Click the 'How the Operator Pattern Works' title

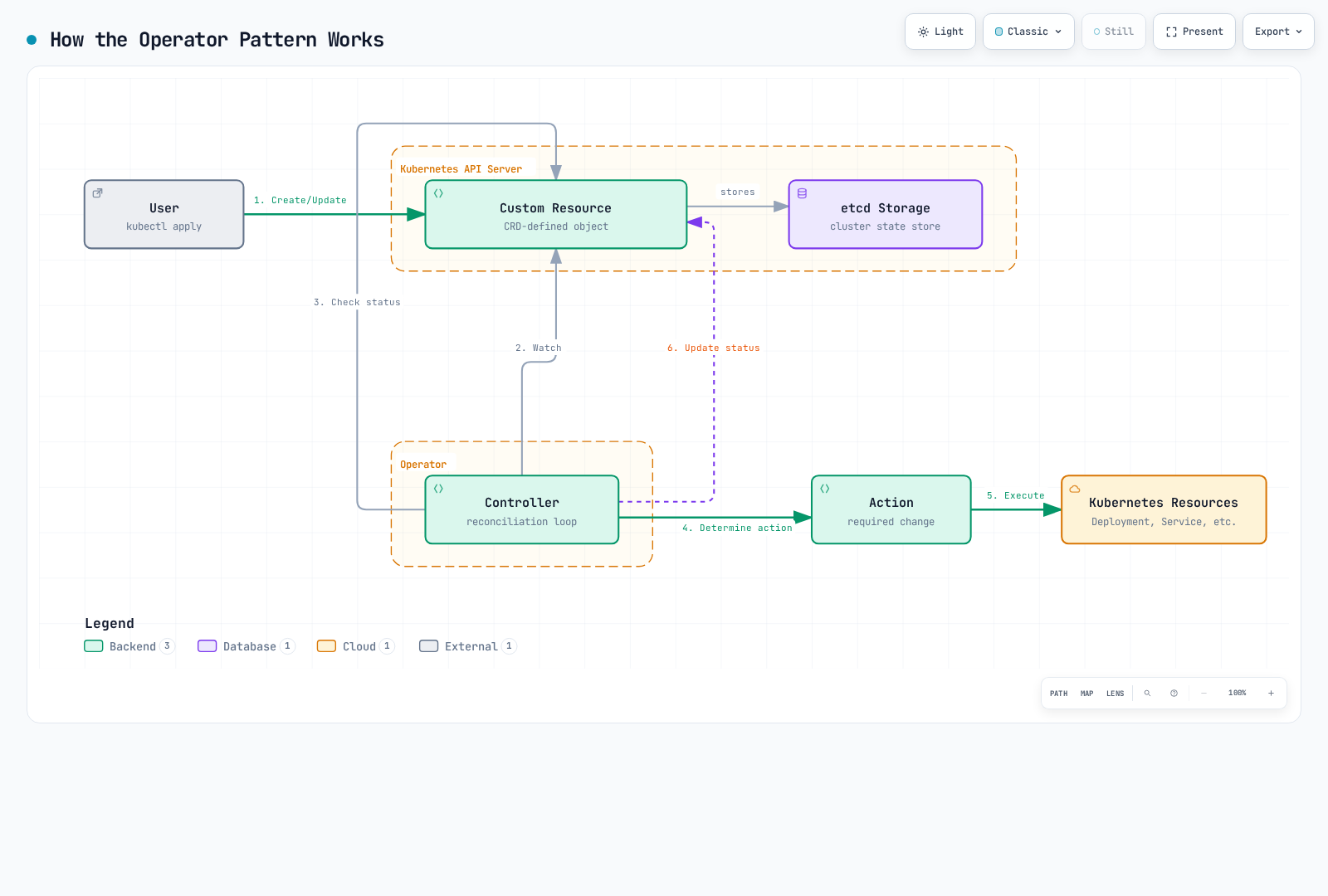click(217, 40)
